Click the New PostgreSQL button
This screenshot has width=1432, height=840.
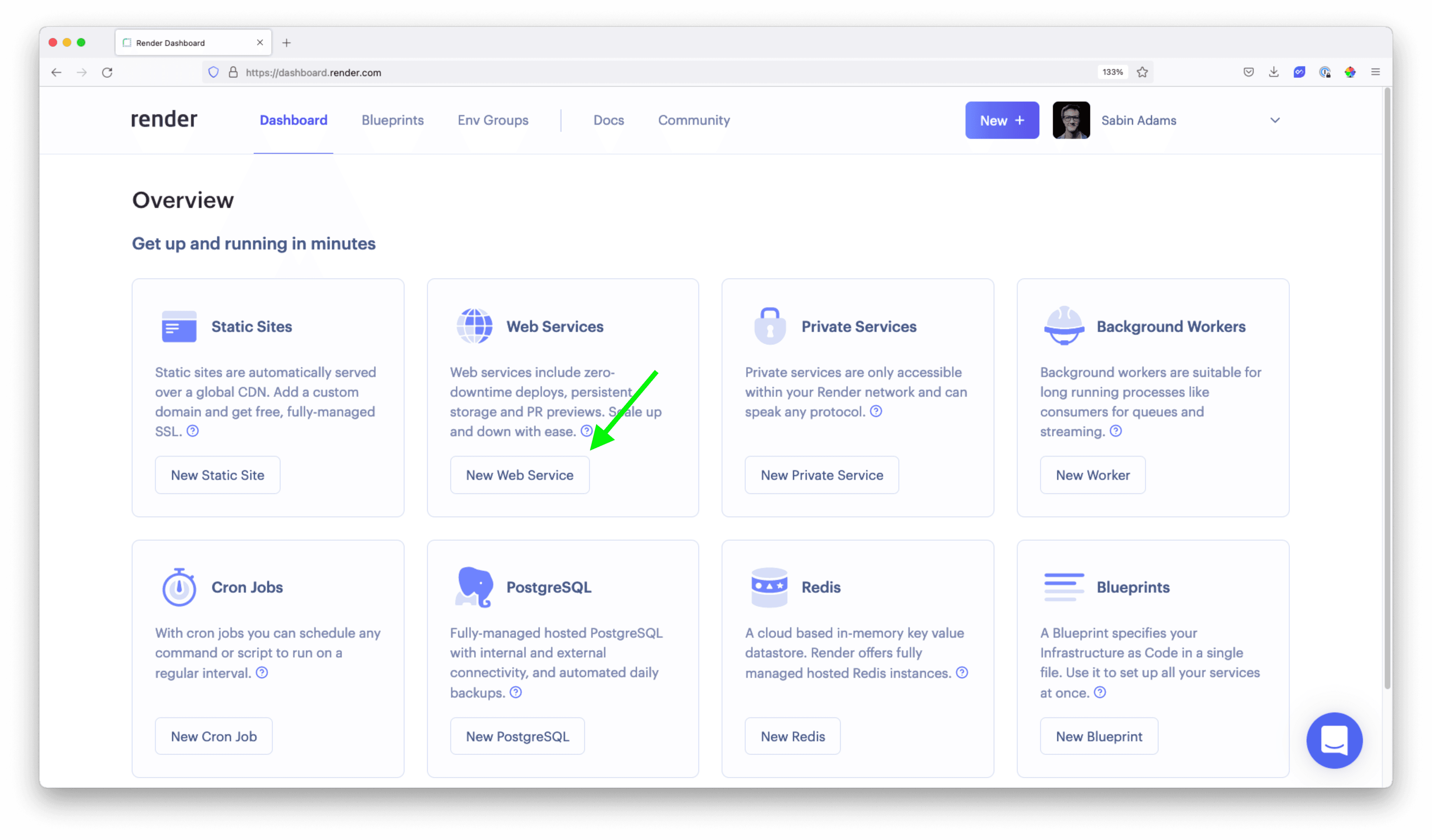(517, 736)
